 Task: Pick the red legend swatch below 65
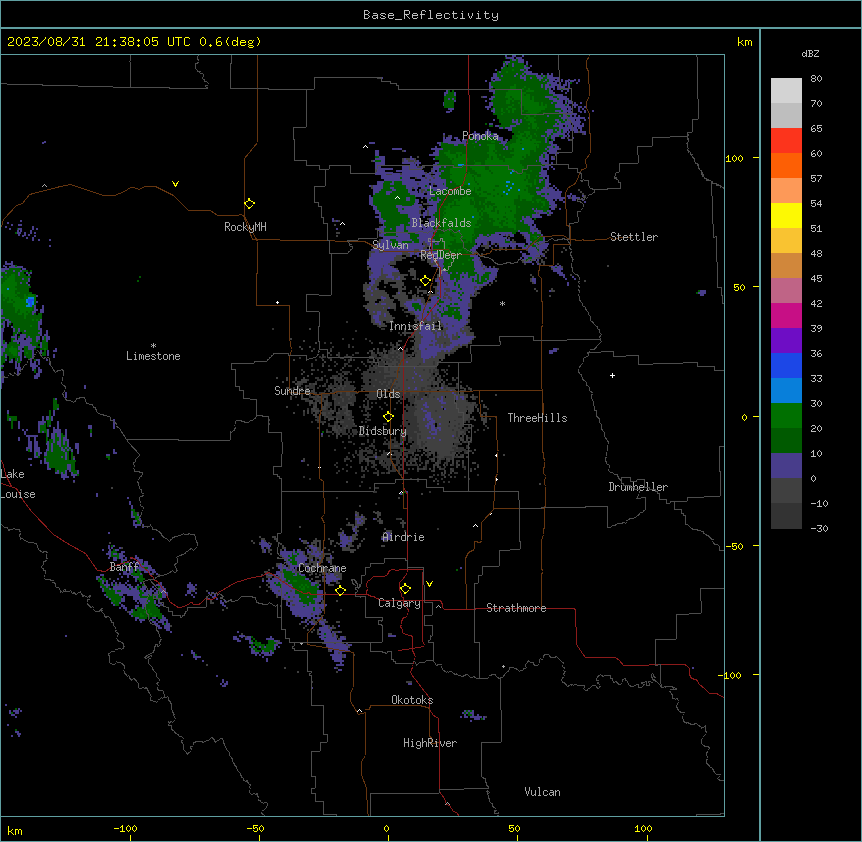(x=786, y=140)
